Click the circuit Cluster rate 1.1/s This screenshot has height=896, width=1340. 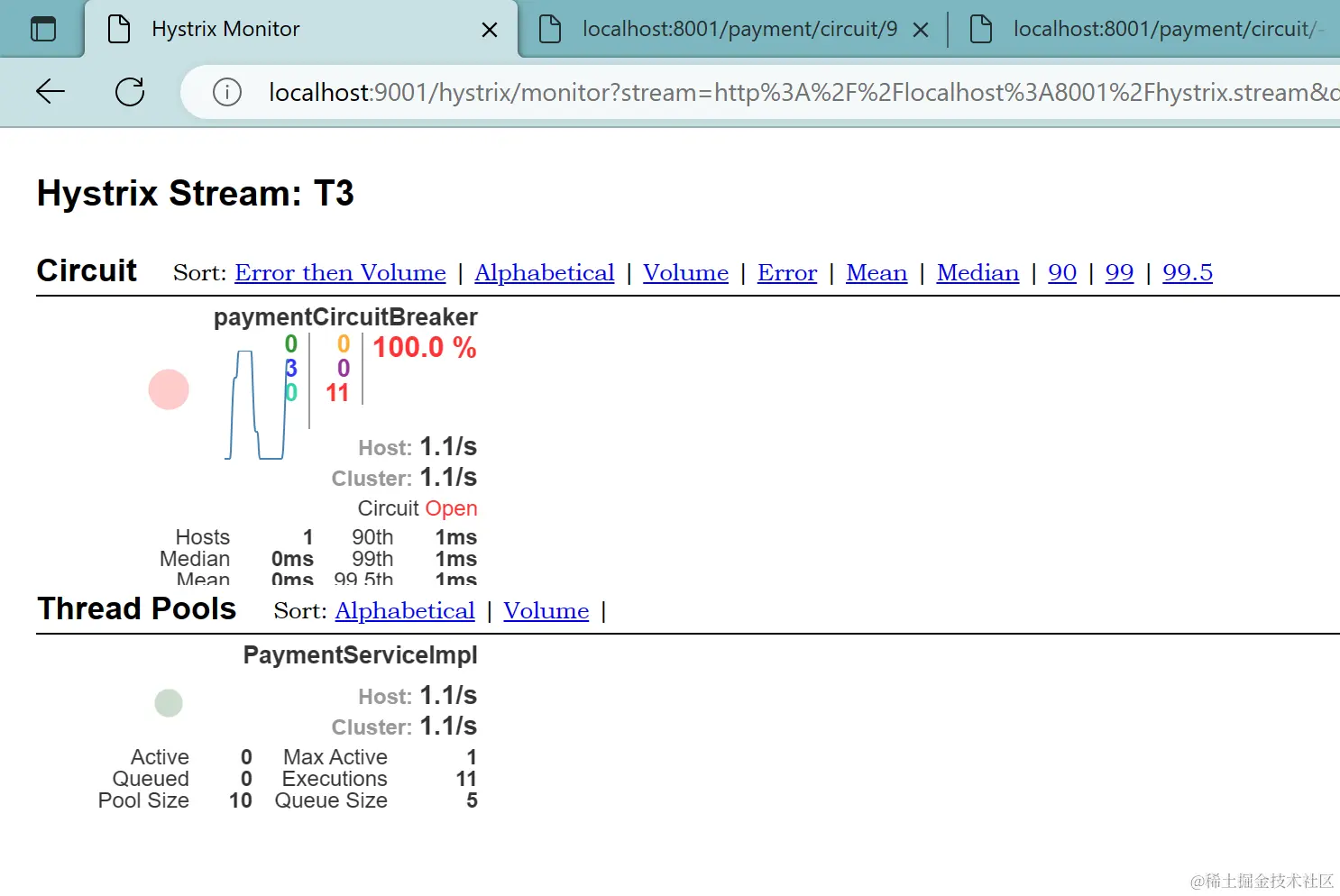click(448, 477)
